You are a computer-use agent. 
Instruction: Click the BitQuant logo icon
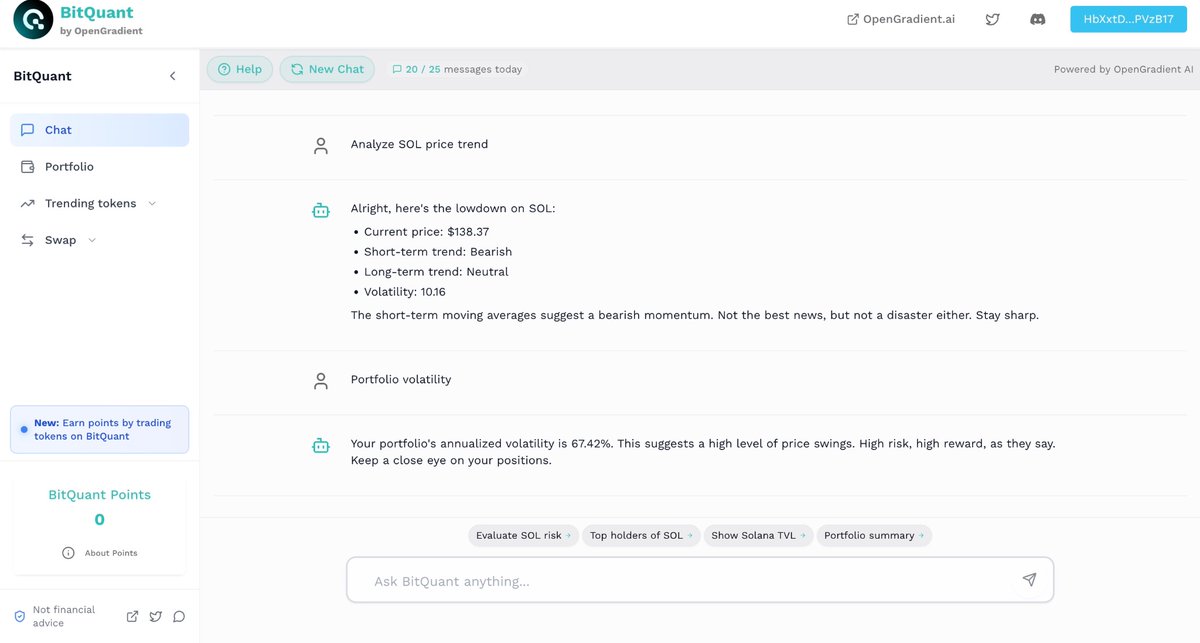pyautogui.click(x=33, y=20)
